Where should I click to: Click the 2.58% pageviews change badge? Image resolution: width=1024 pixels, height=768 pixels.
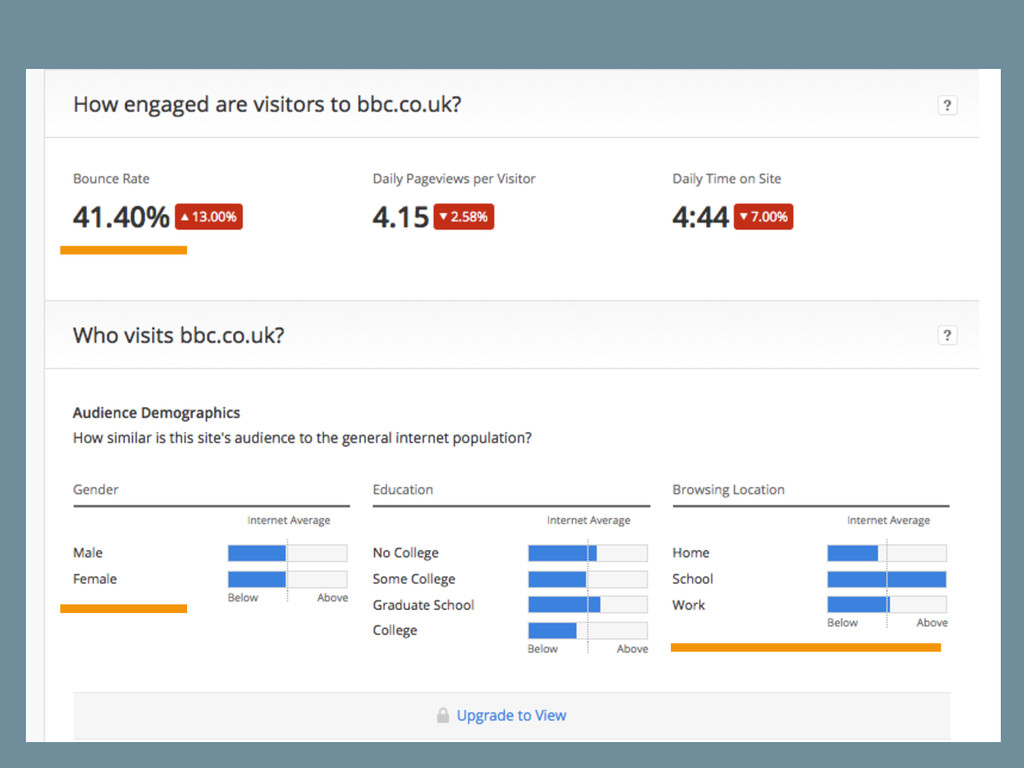[464, 217]
